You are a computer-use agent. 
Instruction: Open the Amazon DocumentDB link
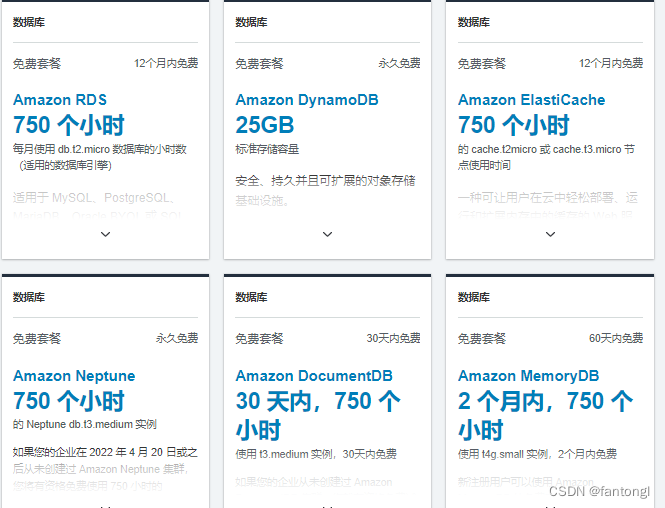pos(314,376)
